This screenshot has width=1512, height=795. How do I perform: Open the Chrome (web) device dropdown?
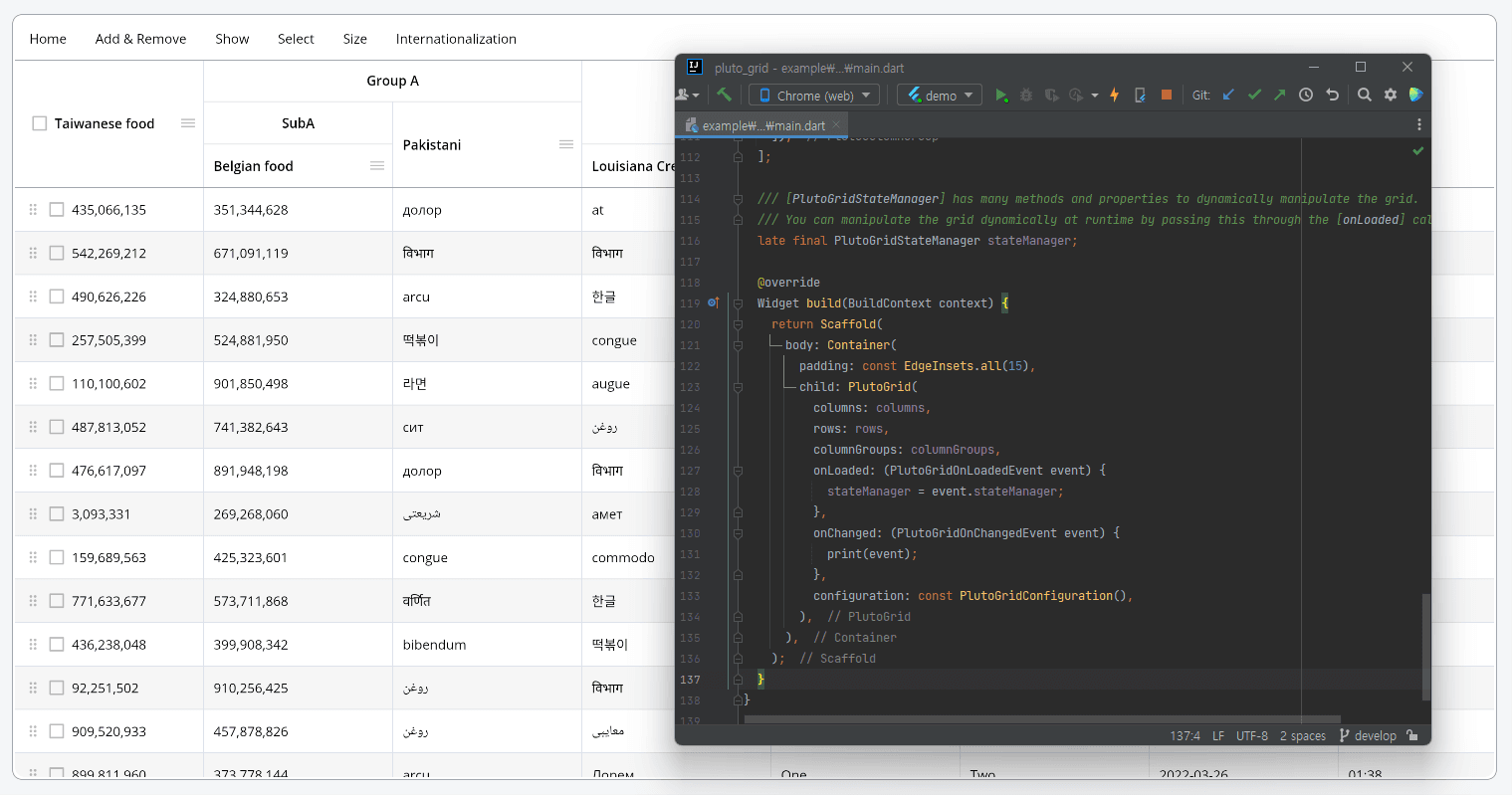[x=813, y=96]
